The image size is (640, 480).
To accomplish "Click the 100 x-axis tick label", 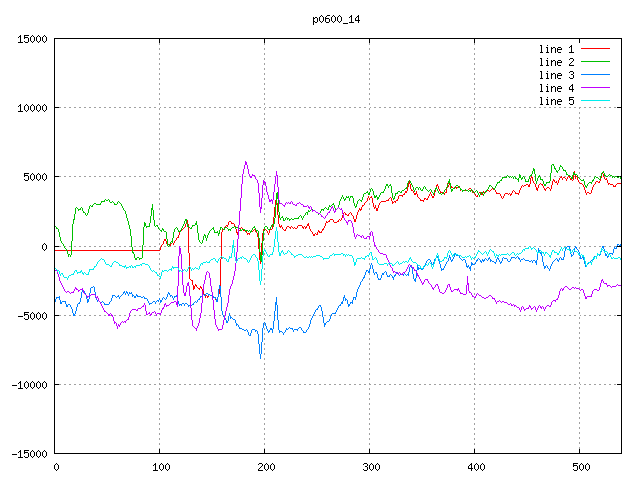I will 160,467.
